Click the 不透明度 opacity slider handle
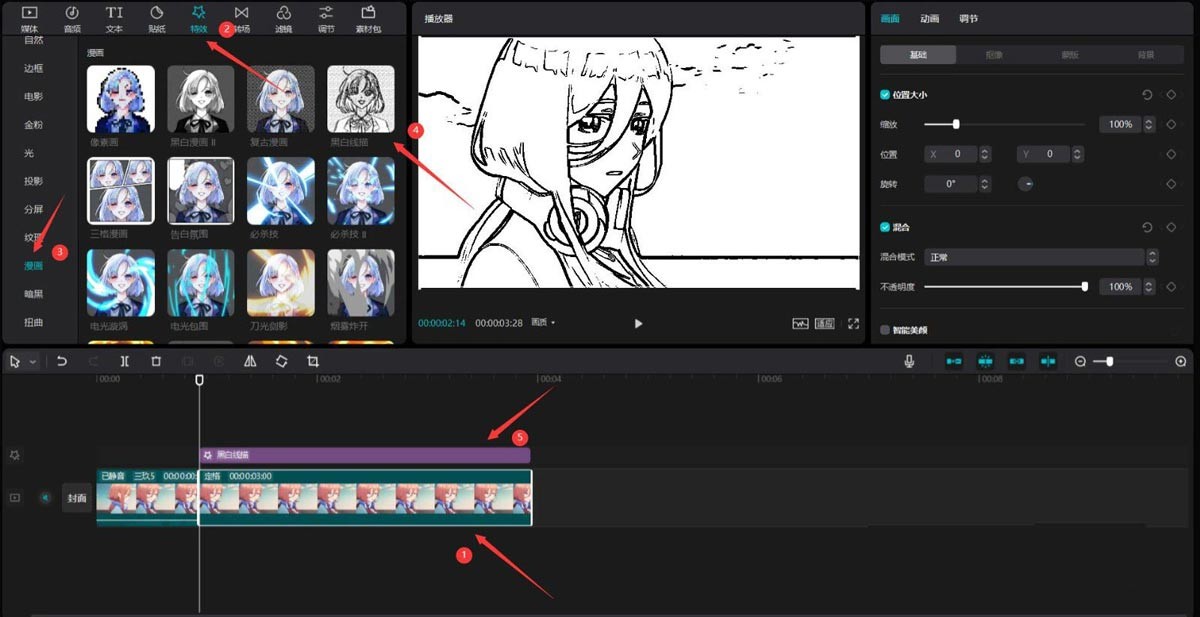 tap(1085, 287)
